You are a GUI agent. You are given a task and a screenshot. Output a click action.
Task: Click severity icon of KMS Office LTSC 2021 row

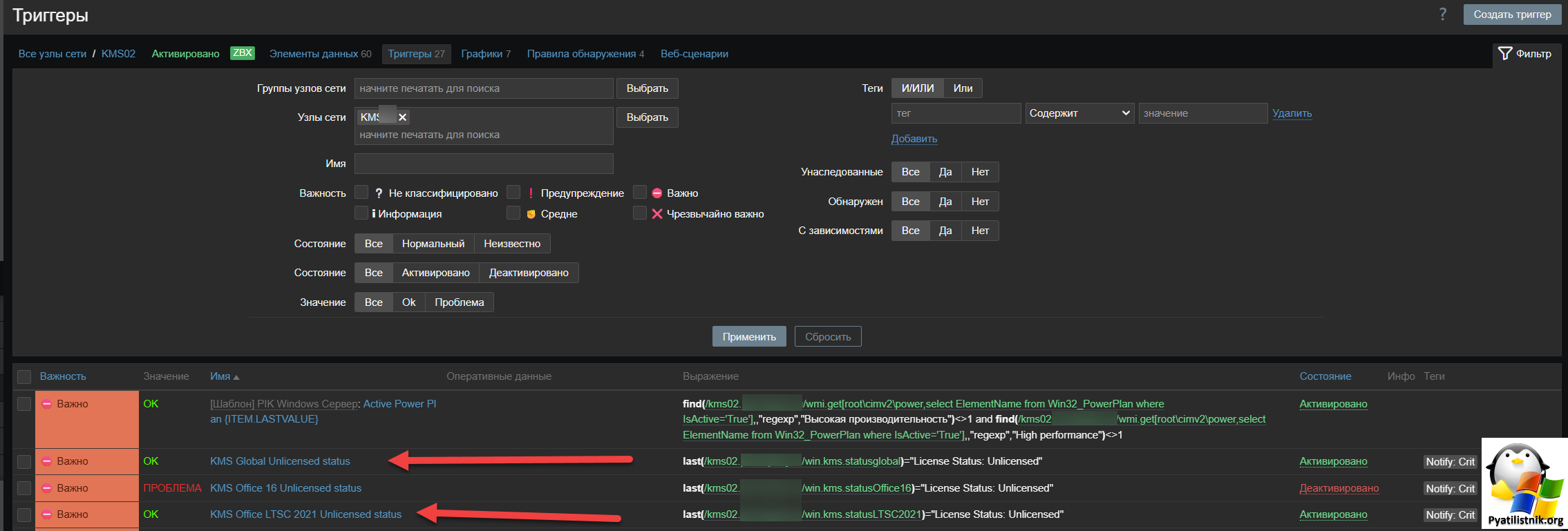pos(47,514)
